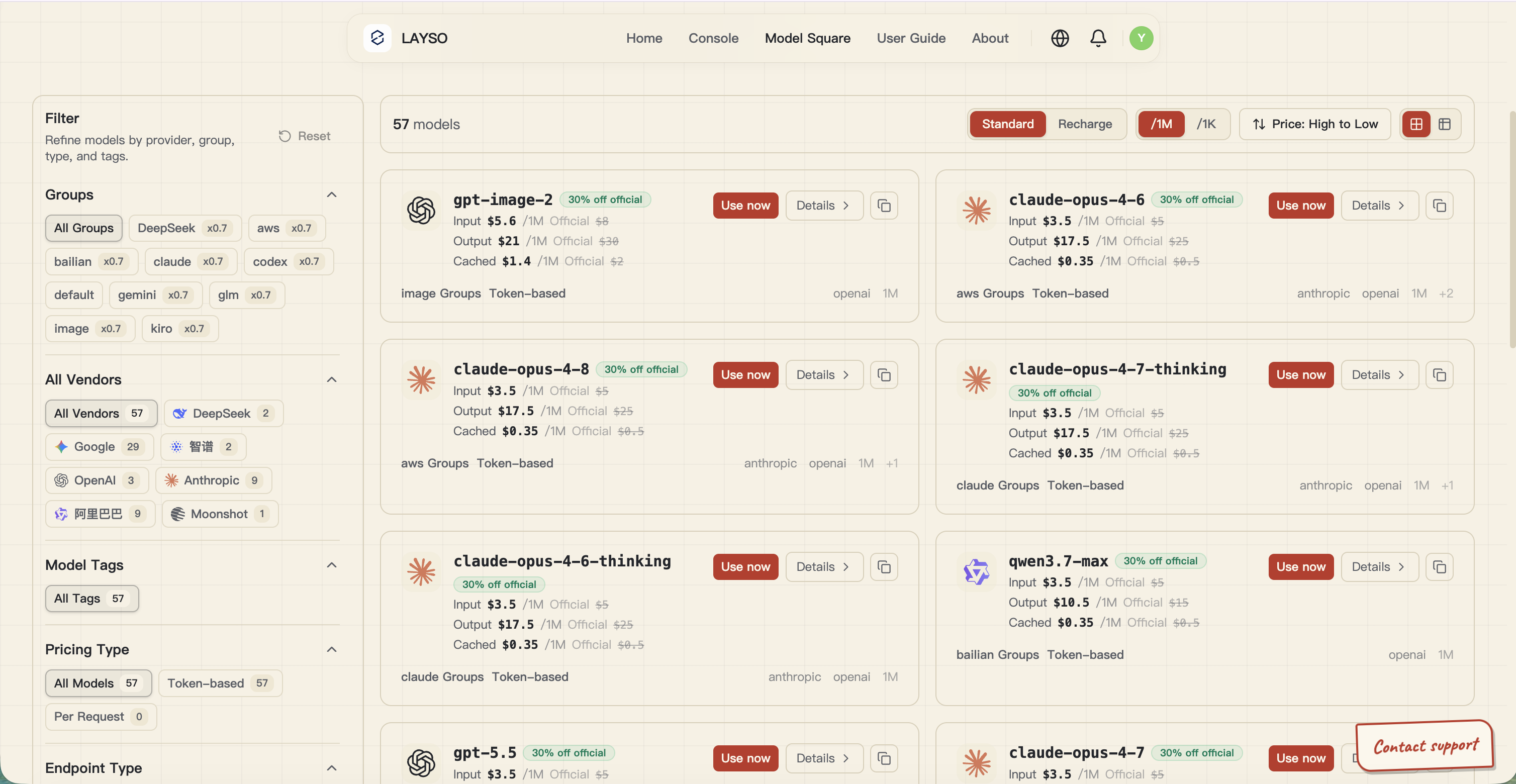Image resolution: width=1516 pixels, height=784 pixels.
Task: Filter vendors by Google
Action: 100,447
